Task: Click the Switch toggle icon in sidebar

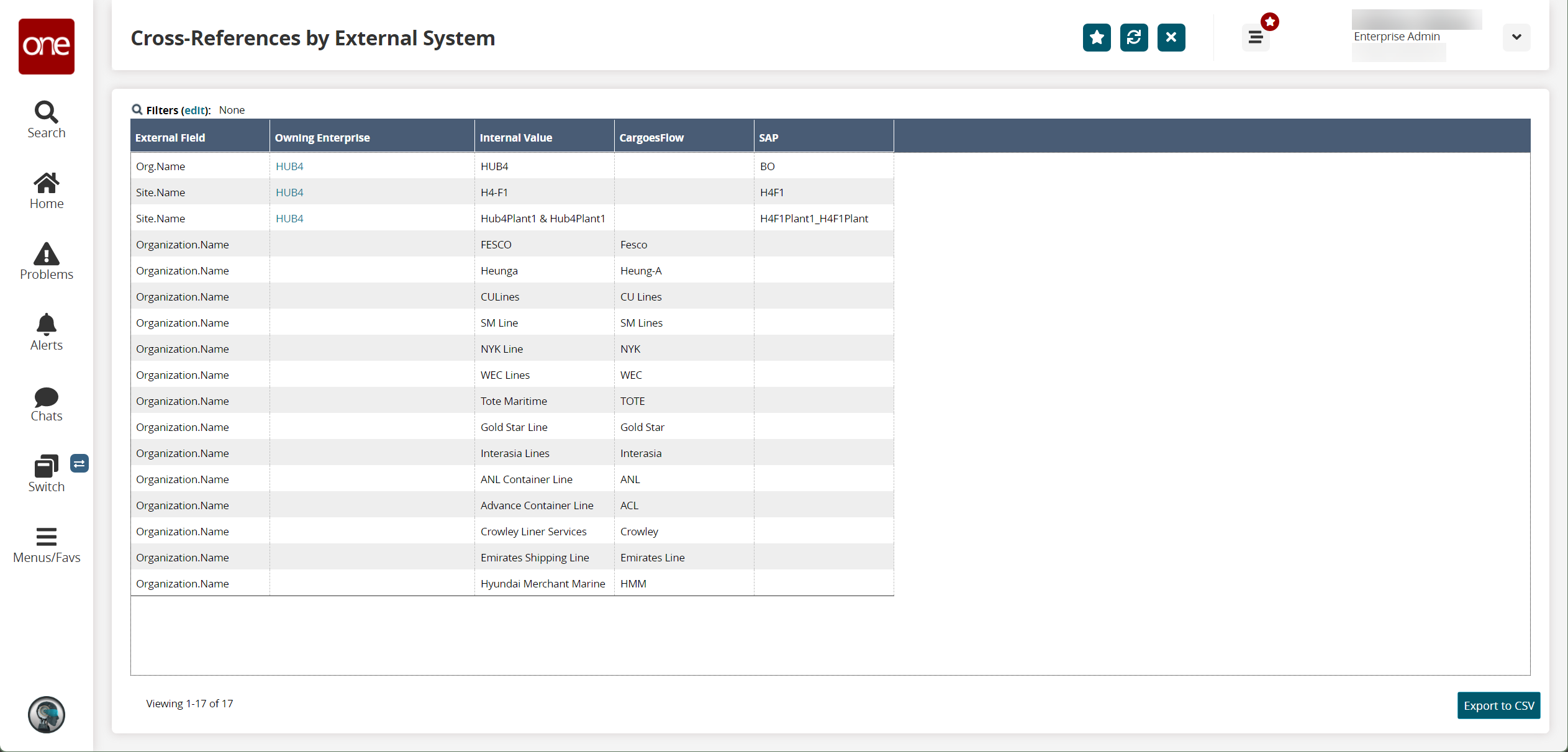Action: [79, 463]
